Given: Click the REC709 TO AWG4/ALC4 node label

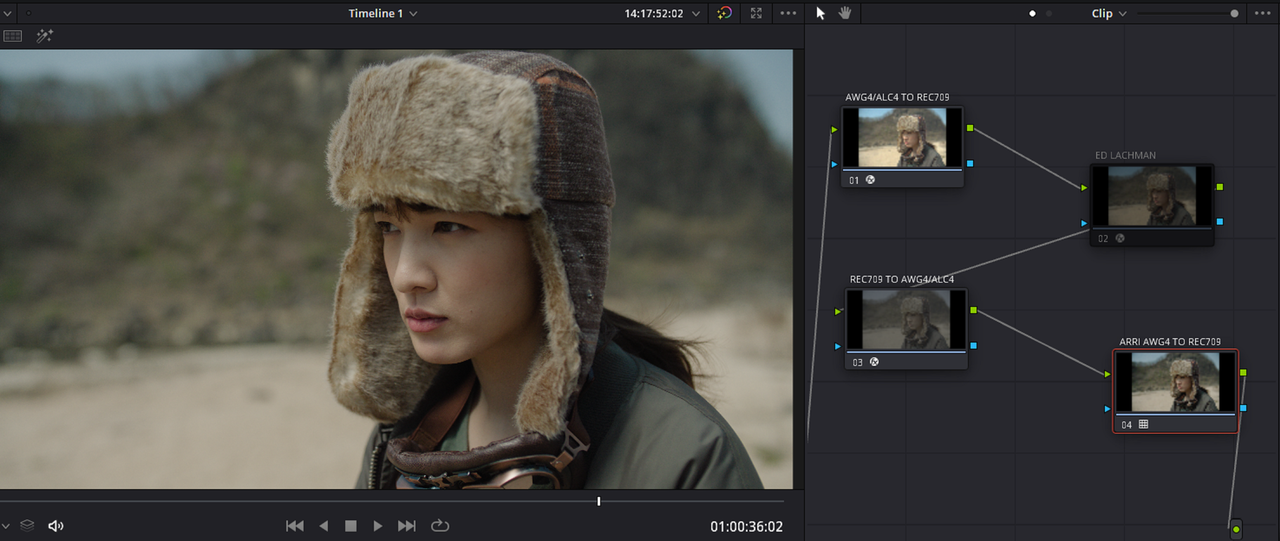Looking at the screenshot, I should 902,279.
